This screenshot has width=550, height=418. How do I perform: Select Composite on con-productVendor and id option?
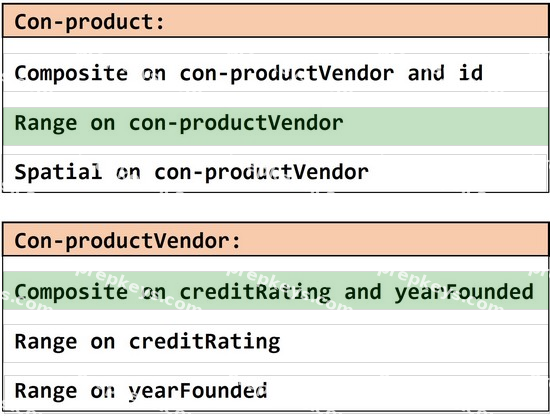[275, 73]
